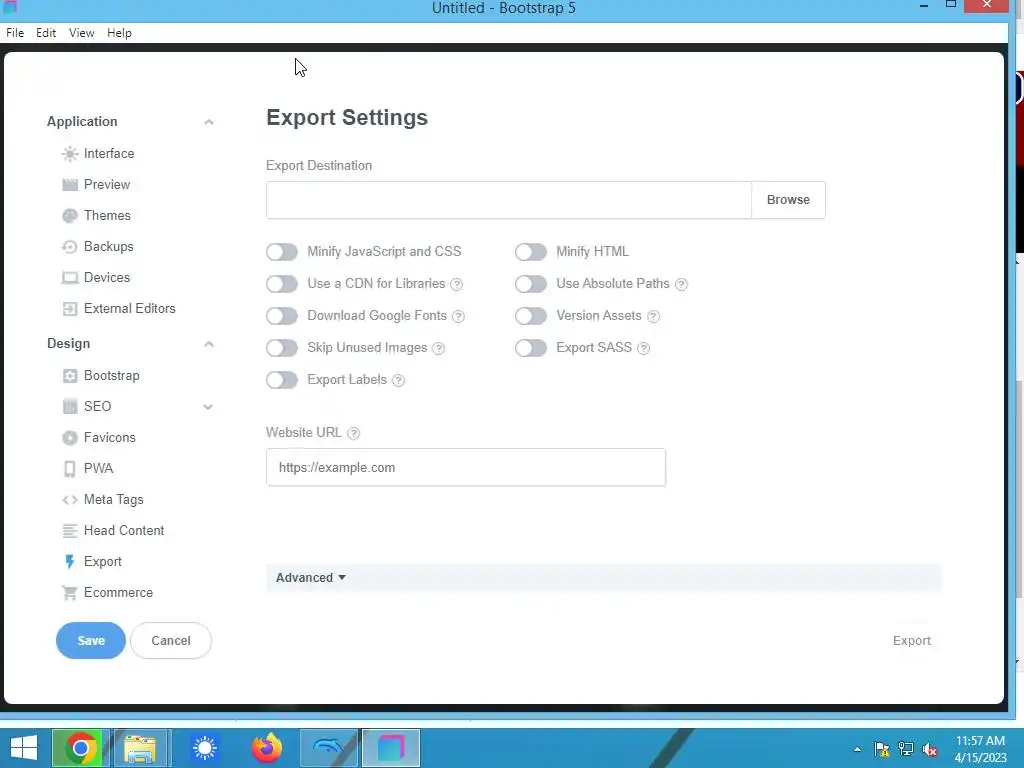This screenshot has height=768, width=1024.
Task: Click the Export lightning bolt icon
Action: (69, 562)
